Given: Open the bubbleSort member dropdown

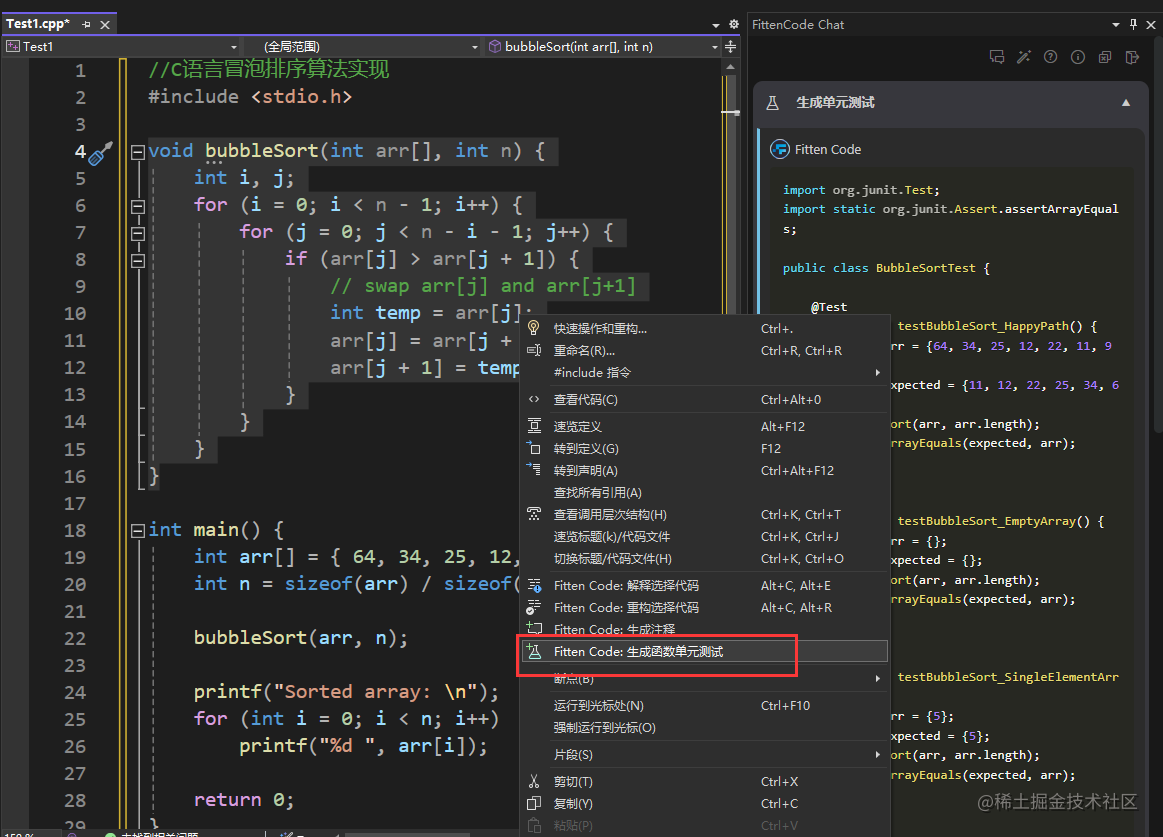Looking at the screenshot, I should (x=602, y=47).
